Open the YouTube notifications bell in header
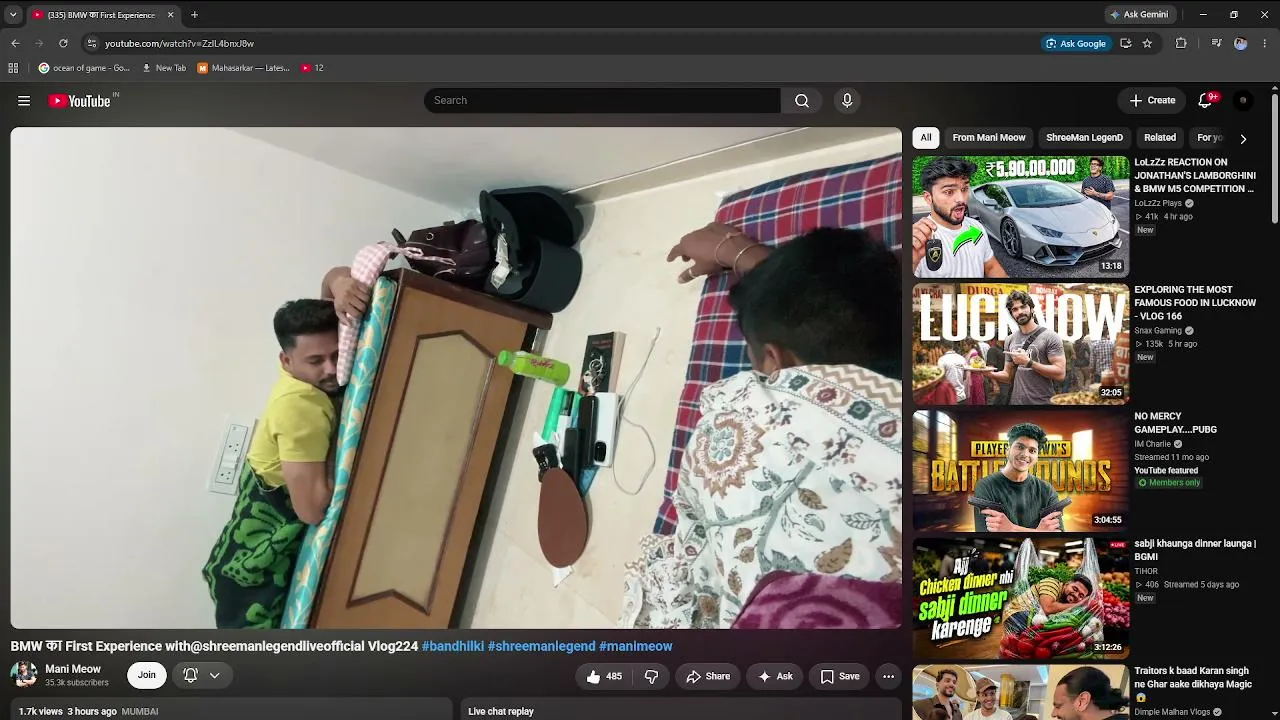Screen dimensions: 1280x720 [1205, 101]
